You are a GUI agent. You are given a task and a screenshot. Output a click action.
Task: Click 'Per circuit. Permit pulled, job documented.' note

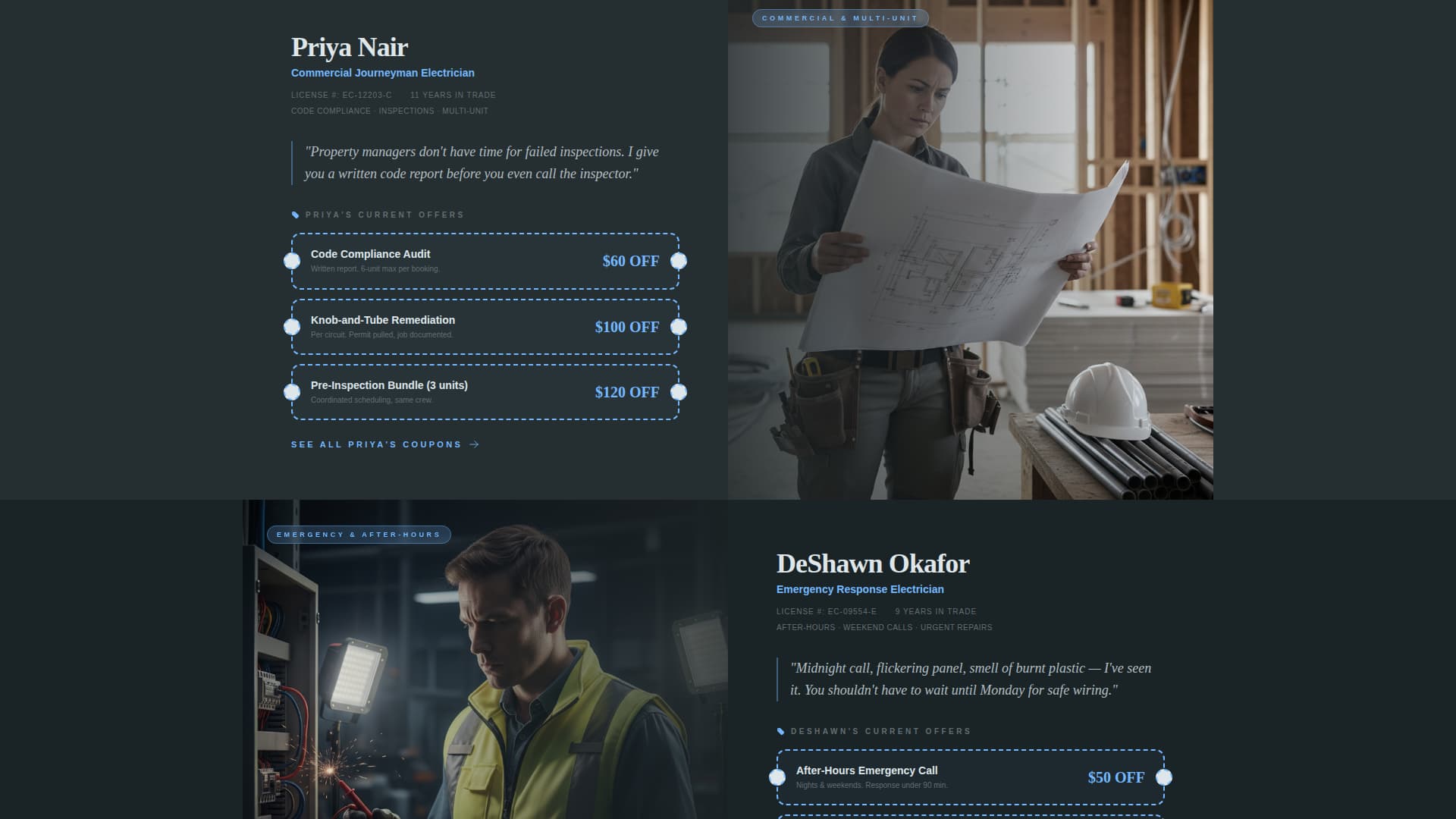pos(381,335)
